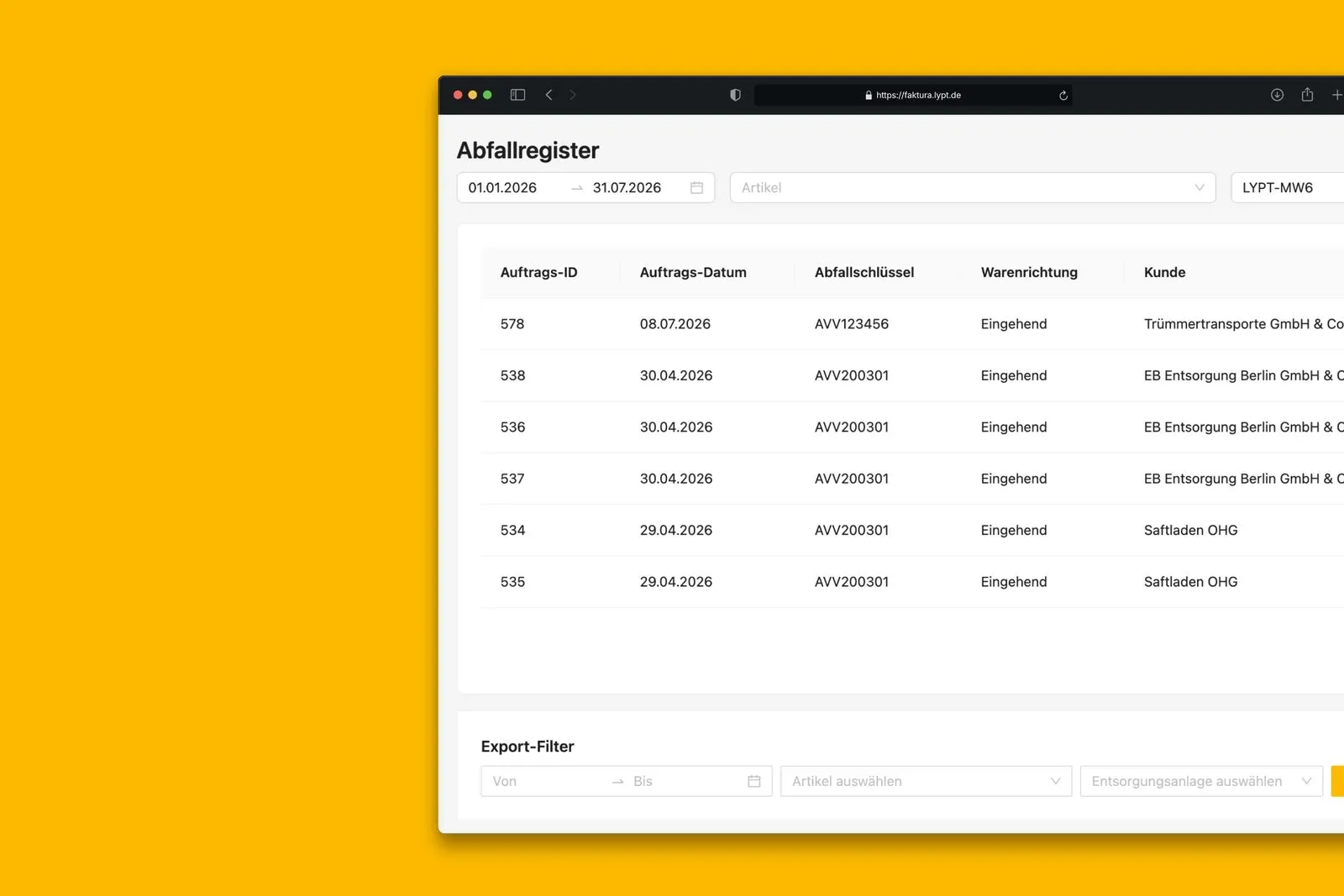The width and height of the screenshot is (1344, 896).
Task: Select order ID 537
Action: pyautogui.click(x=512, y=479)
